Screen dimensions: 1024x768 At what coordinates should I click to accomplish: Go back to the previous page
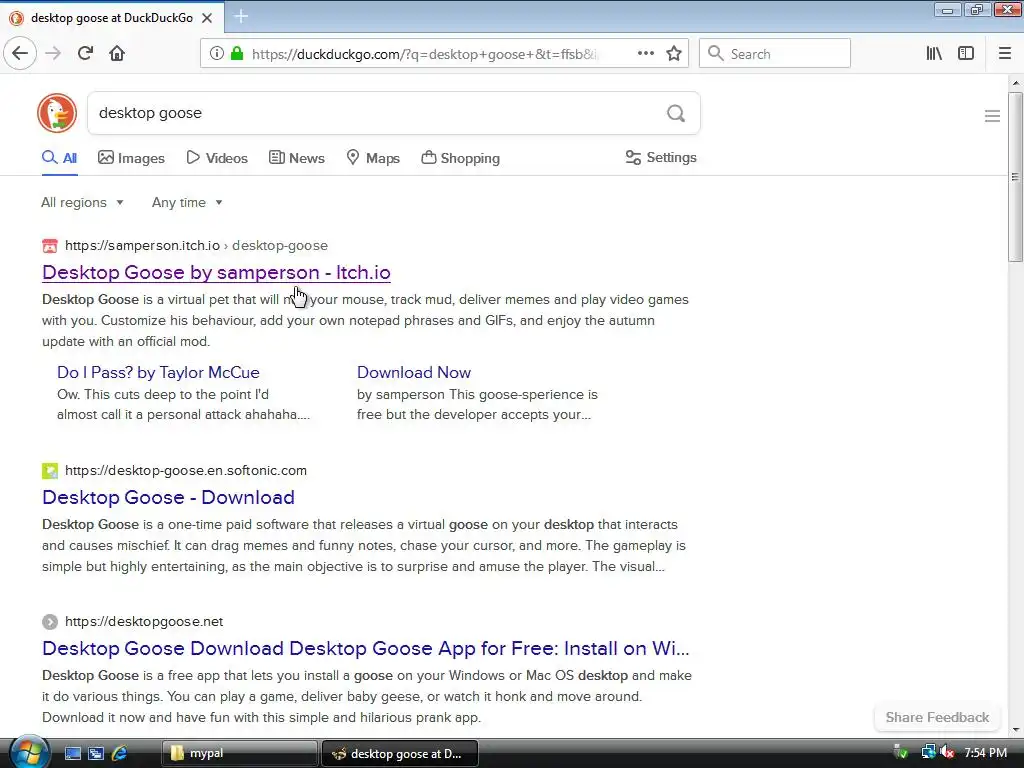pos(20,53)
